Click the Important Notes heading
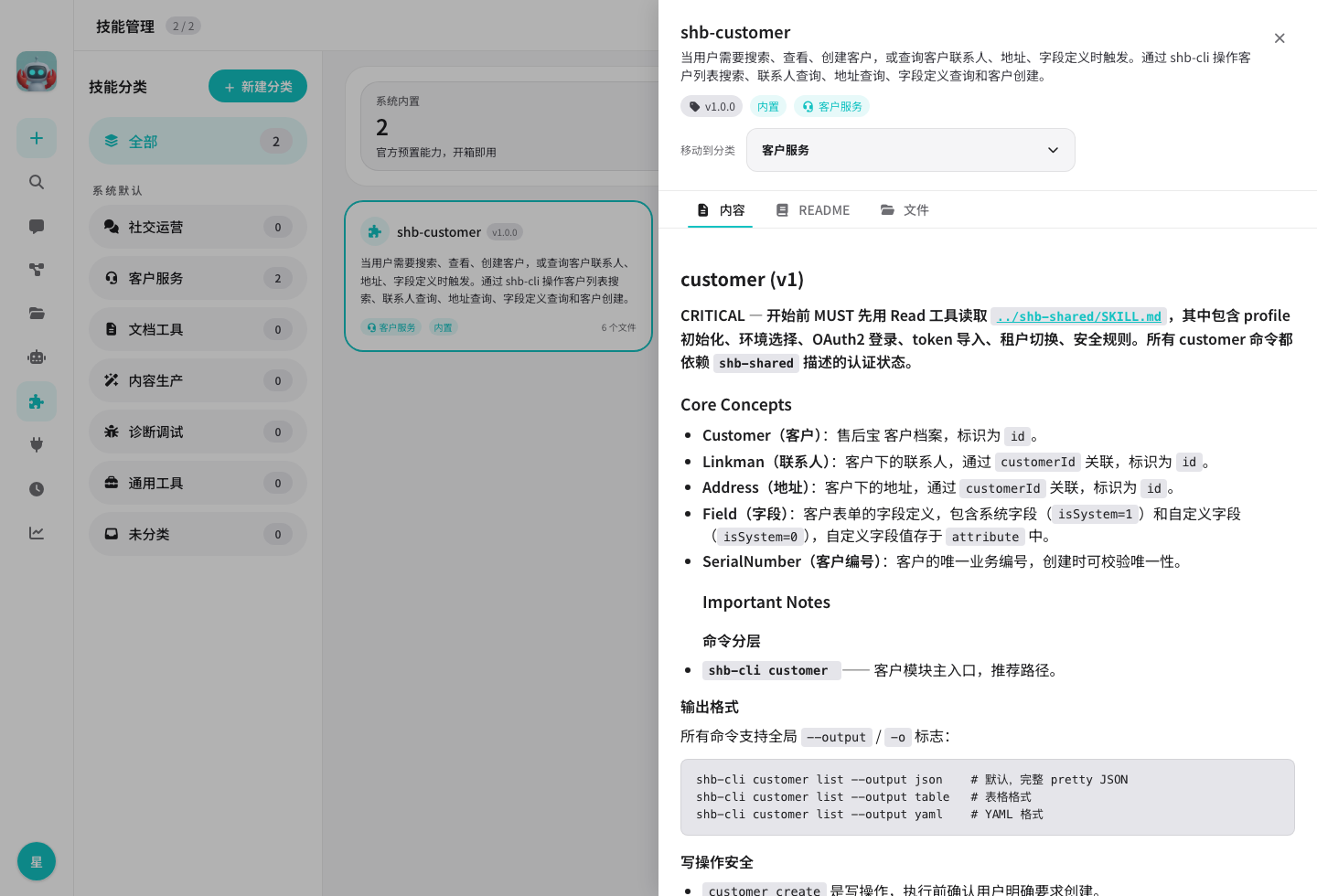The image size is (1317, 896). pyautogui.click(x=766, y=603)
